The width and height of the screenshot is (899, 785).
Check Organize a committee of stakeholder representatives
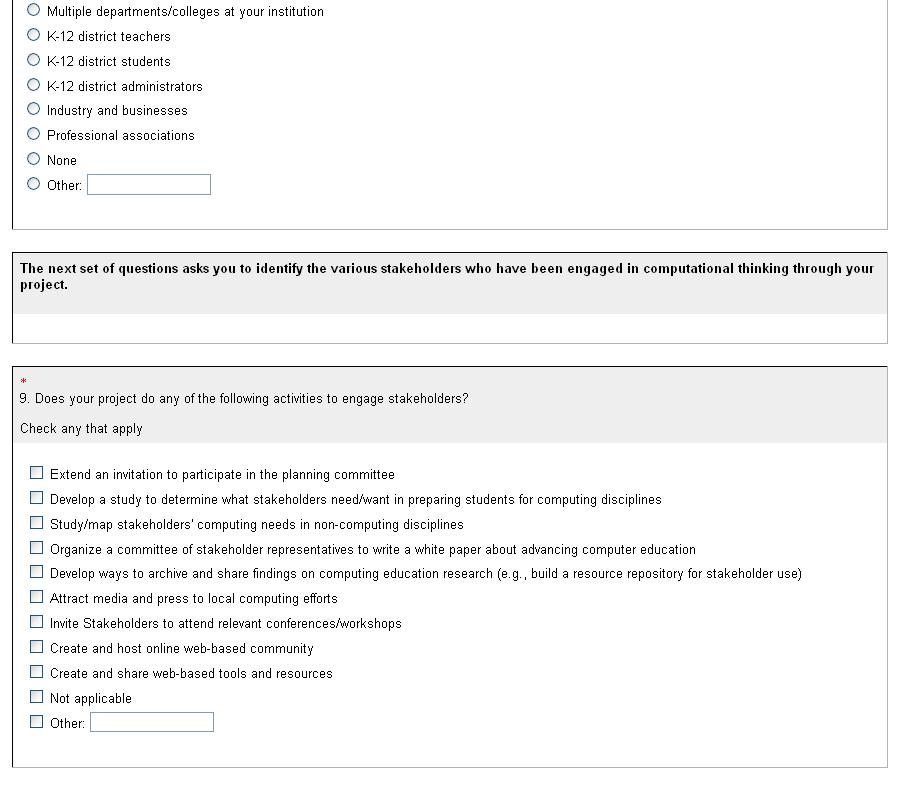coord(37,547)
